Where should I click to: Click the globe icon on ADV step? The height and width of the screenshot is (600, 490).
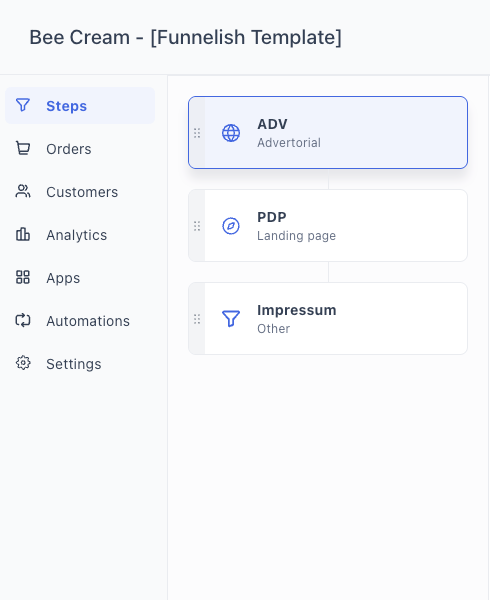click(x=231, y=133)
